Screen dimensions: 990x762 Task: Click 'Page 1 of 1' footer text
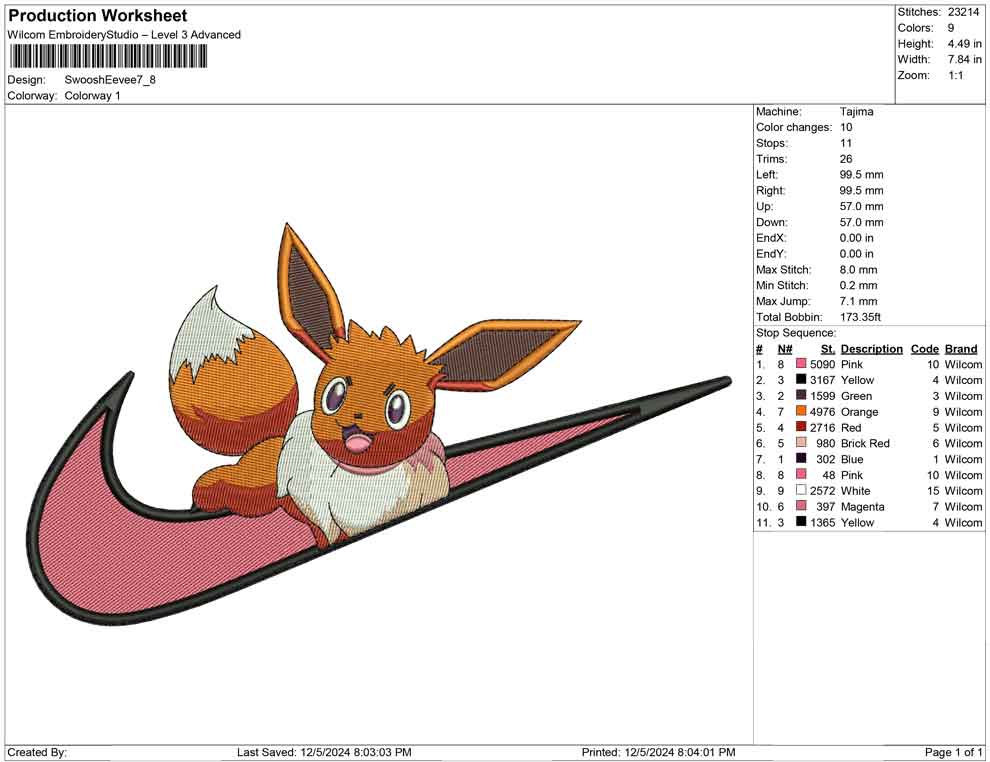[x=953, y=752]
